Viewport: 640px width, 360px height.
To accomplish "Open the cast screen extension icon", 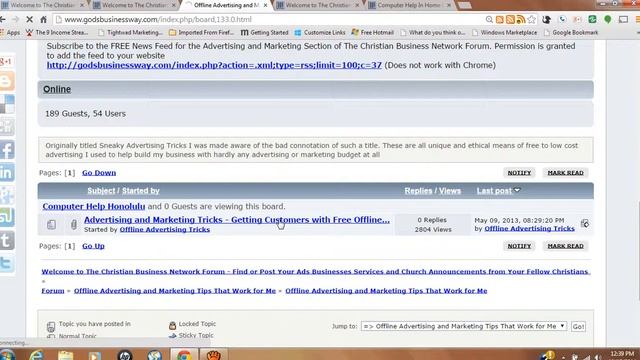I will (623, 19).
